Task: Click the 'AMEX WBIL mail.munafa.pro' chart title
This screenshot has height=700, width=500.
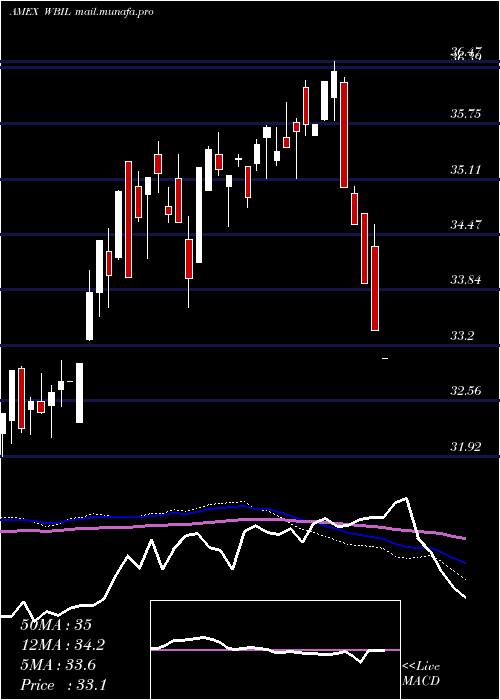Action: tap(81, 12)
